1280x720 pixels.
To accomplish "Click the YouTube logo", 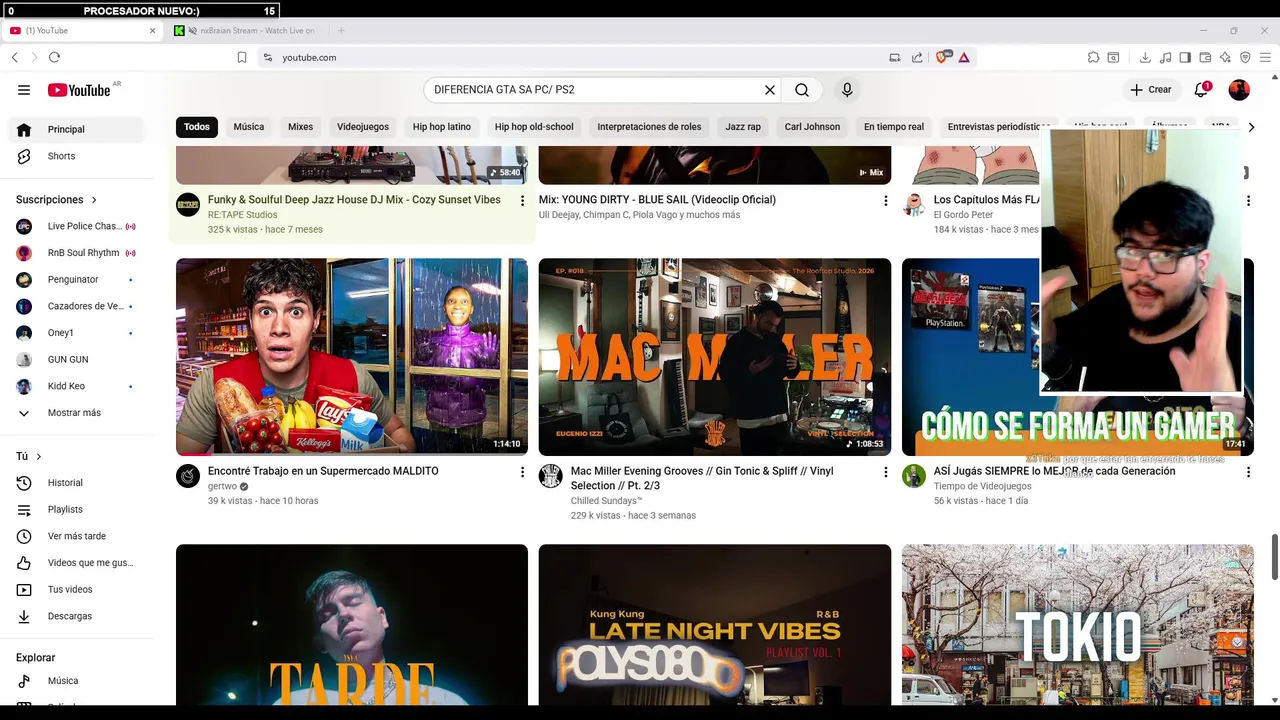I will point(79,90).
